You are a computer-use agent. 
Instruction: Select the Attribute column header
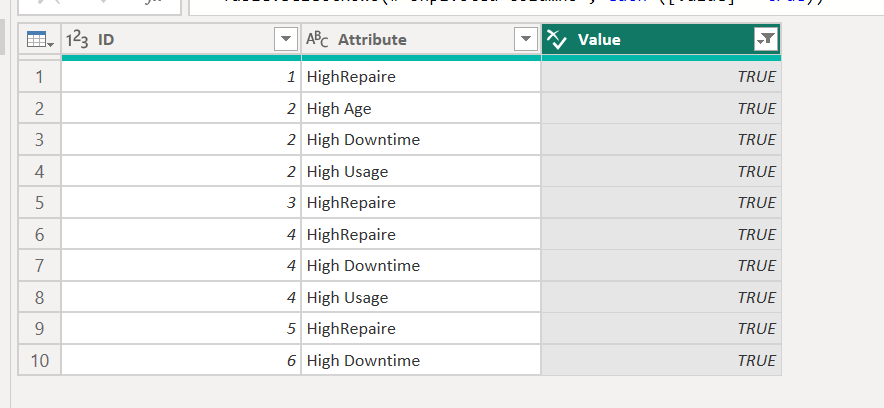click(421, 39)
